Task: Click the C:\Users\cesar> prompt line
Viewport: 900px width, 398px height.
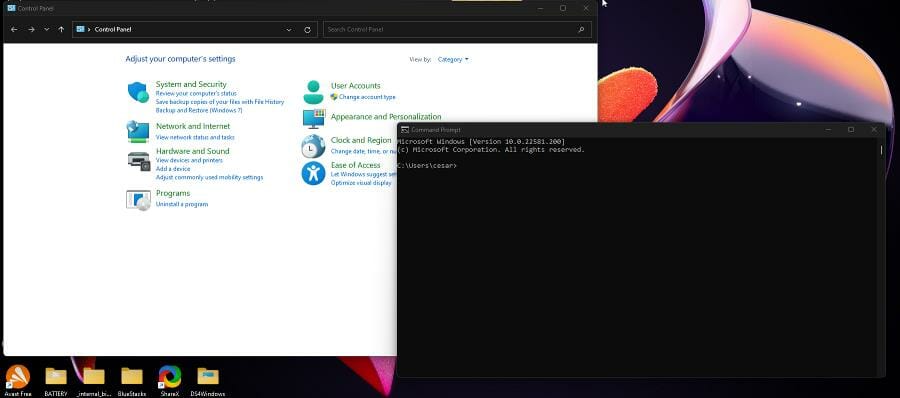Action: (427, 165)
